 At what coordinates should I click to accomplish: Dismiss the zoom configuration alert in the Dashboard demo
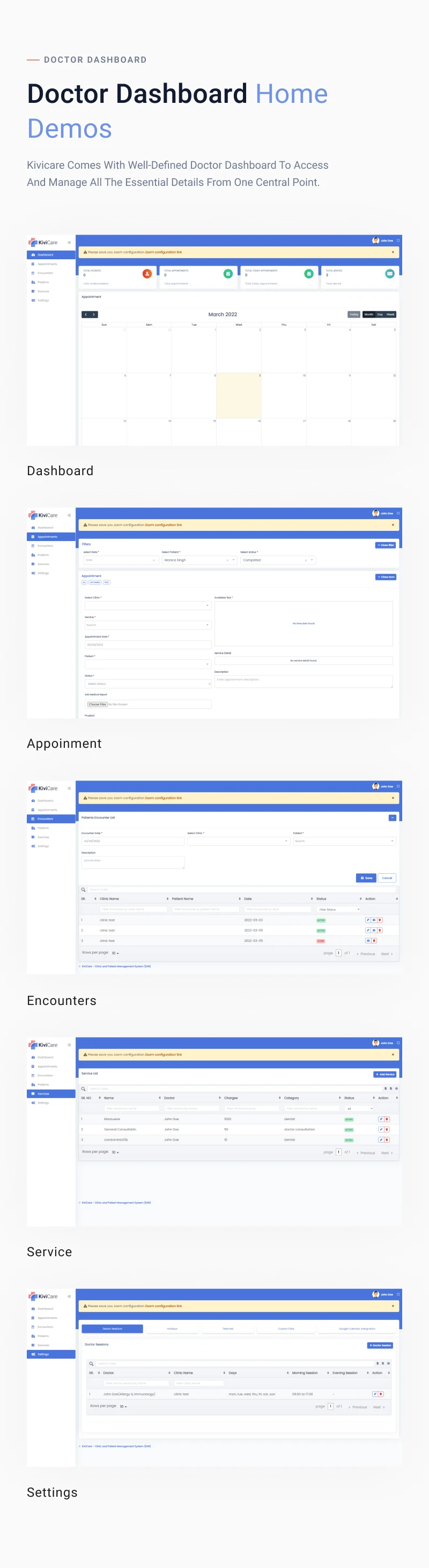pos(393,252)
